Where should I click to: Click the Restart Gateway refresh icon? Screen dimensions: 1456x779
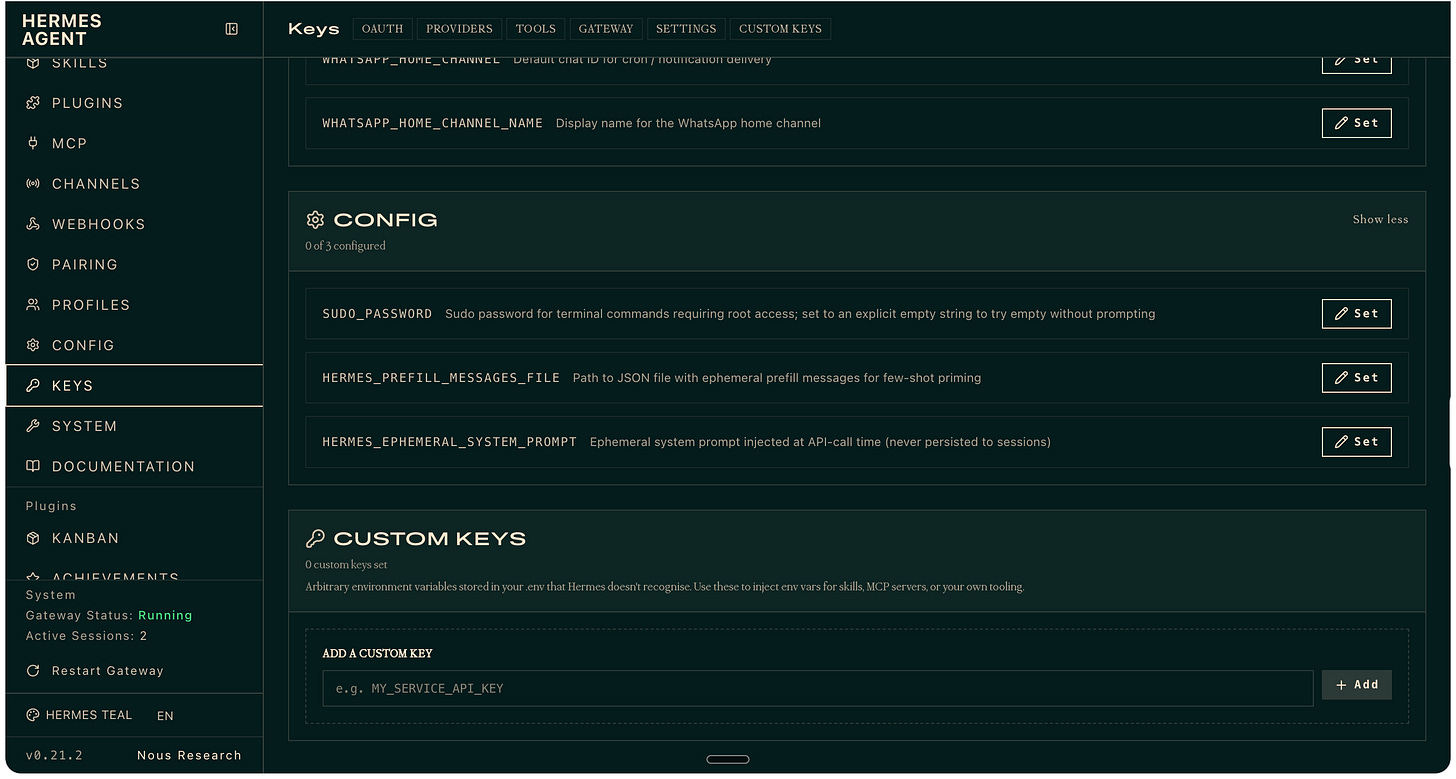point(33,671)
